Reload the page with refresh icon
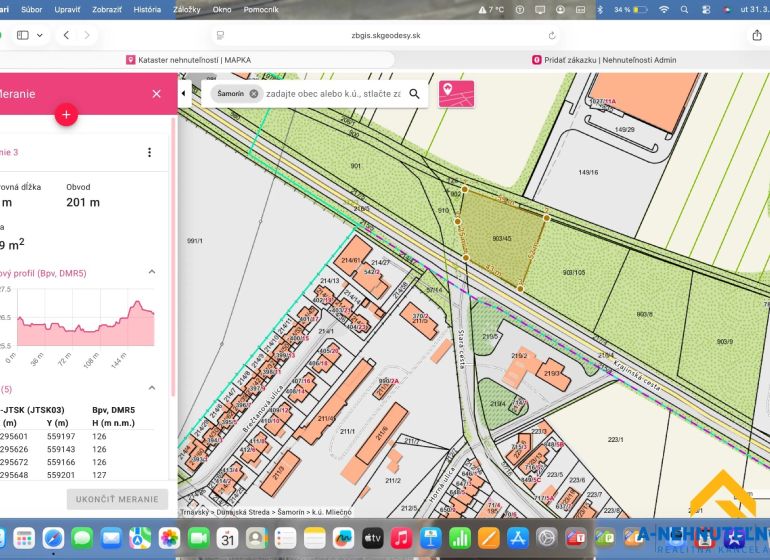The image size is (770, 560). (552, 35)
